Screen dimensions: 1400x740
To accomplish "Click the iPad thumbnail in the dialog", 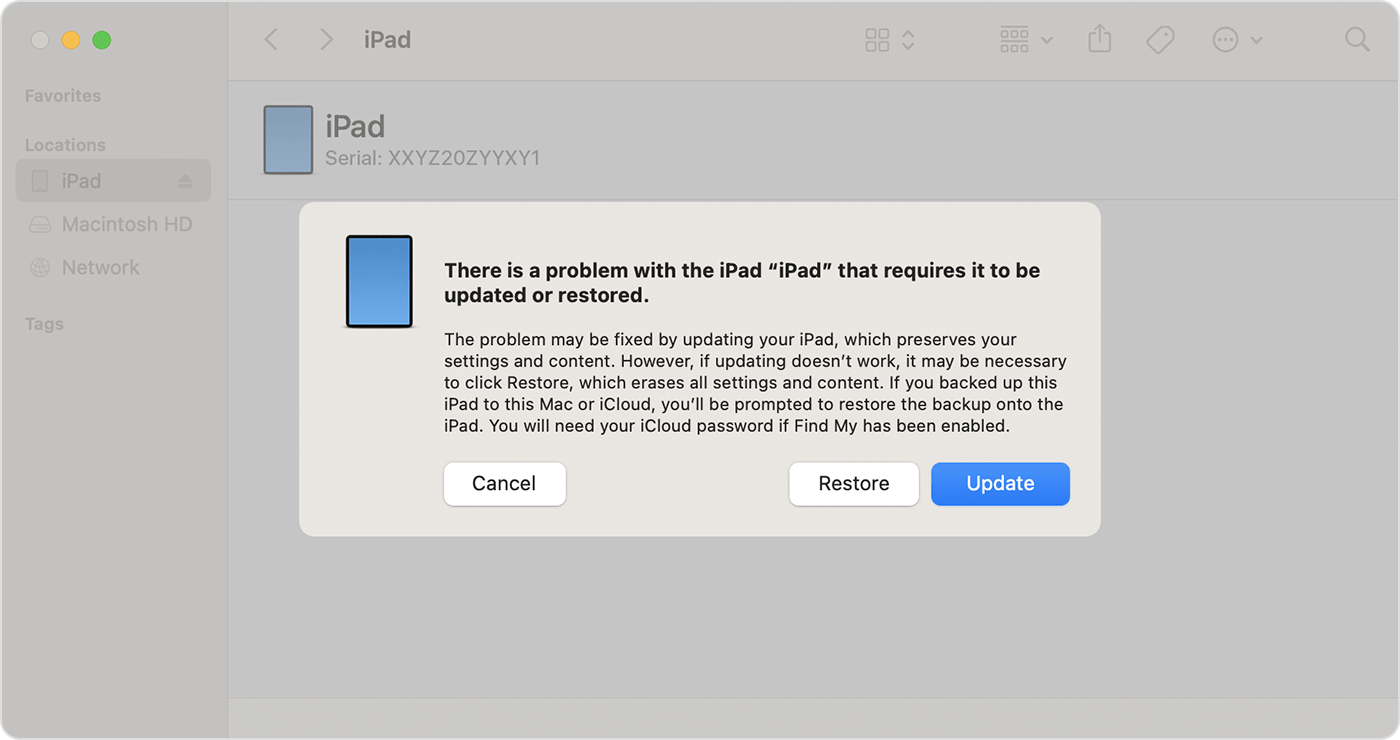I will pos(379,281).
